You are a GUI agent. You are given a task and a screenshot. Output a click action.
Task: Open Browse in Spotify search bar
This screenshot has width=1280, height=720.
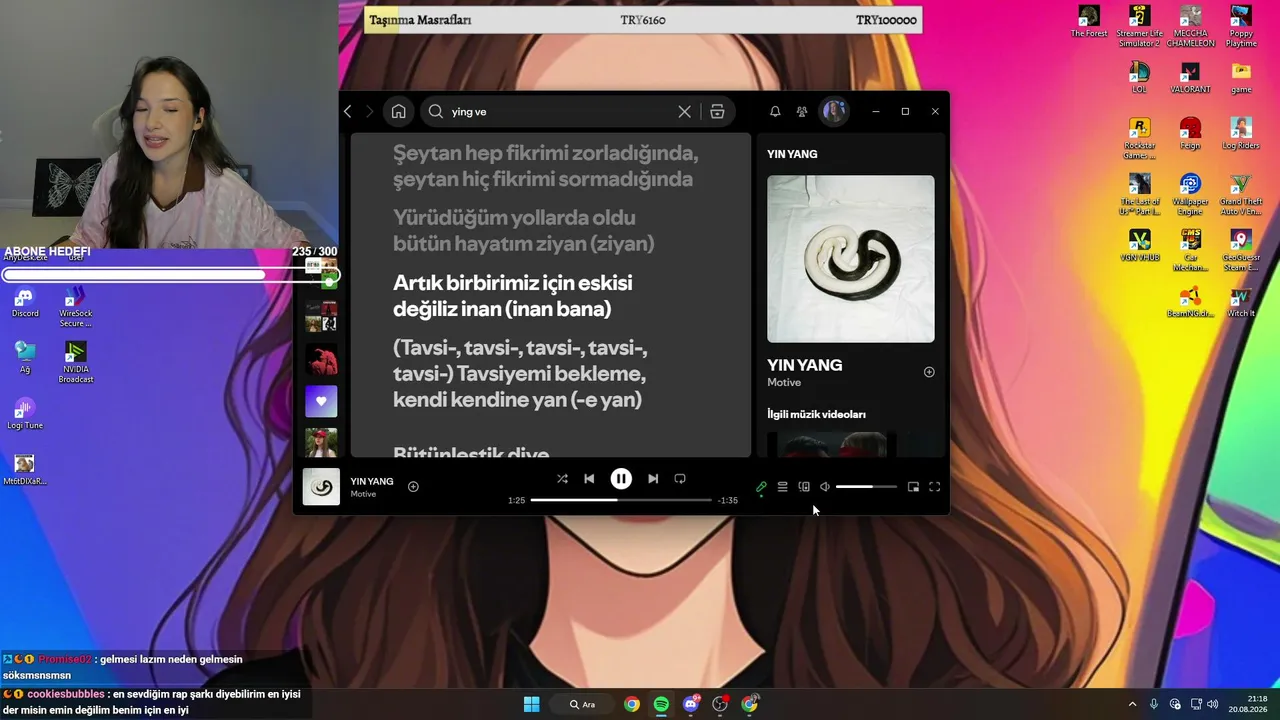pos(717,112)
